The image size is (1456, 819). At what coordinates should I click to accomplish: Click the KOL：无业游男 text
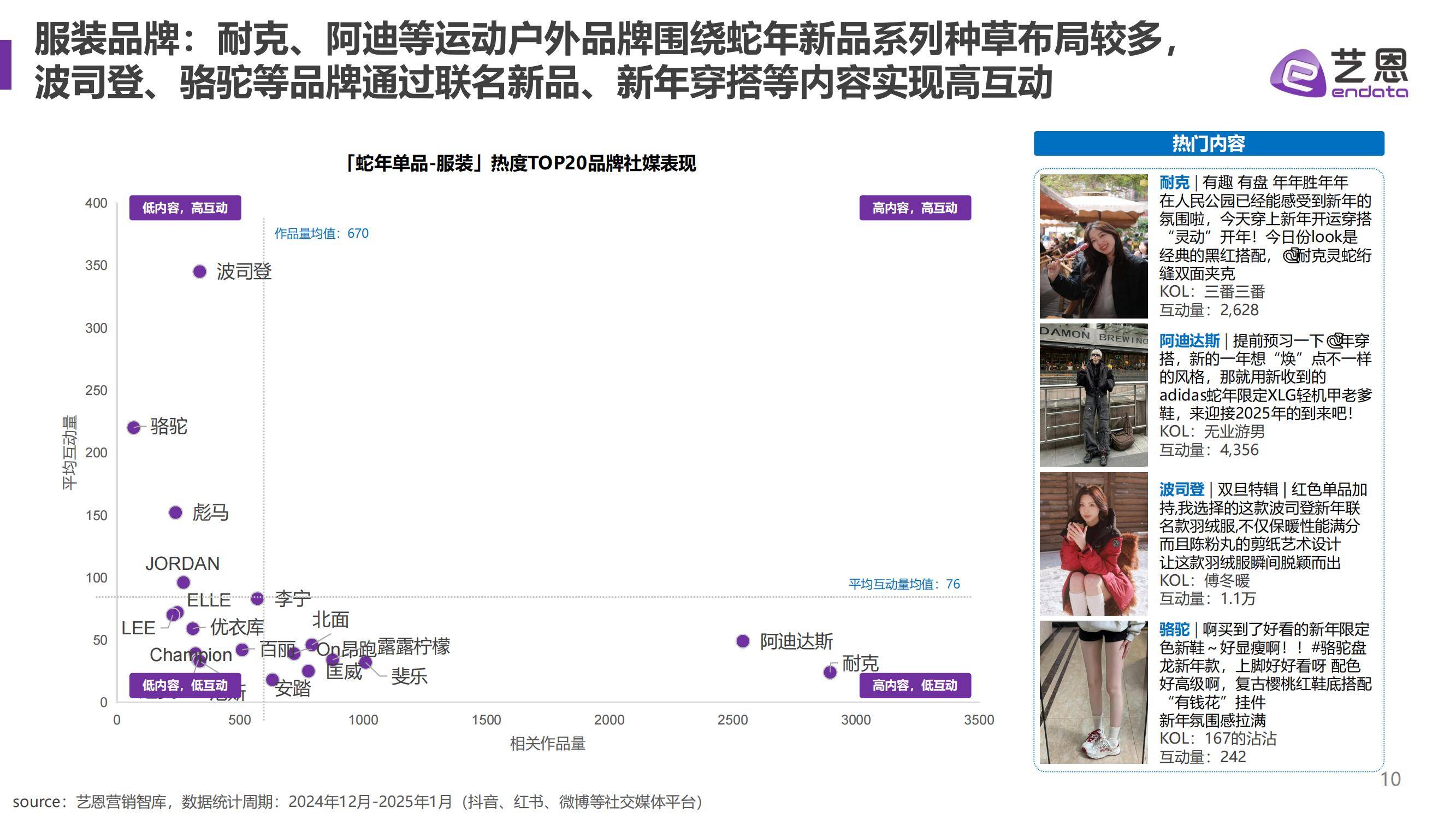[1212, 431]
